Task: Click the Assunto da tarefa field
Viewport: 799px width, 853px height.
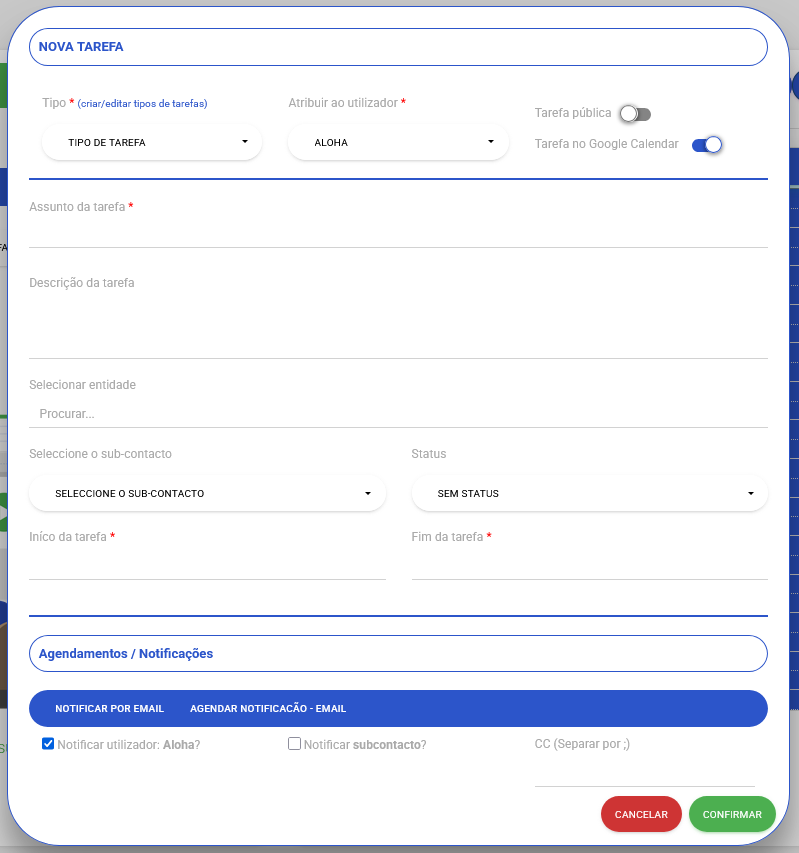Action: tap(398, 233)
